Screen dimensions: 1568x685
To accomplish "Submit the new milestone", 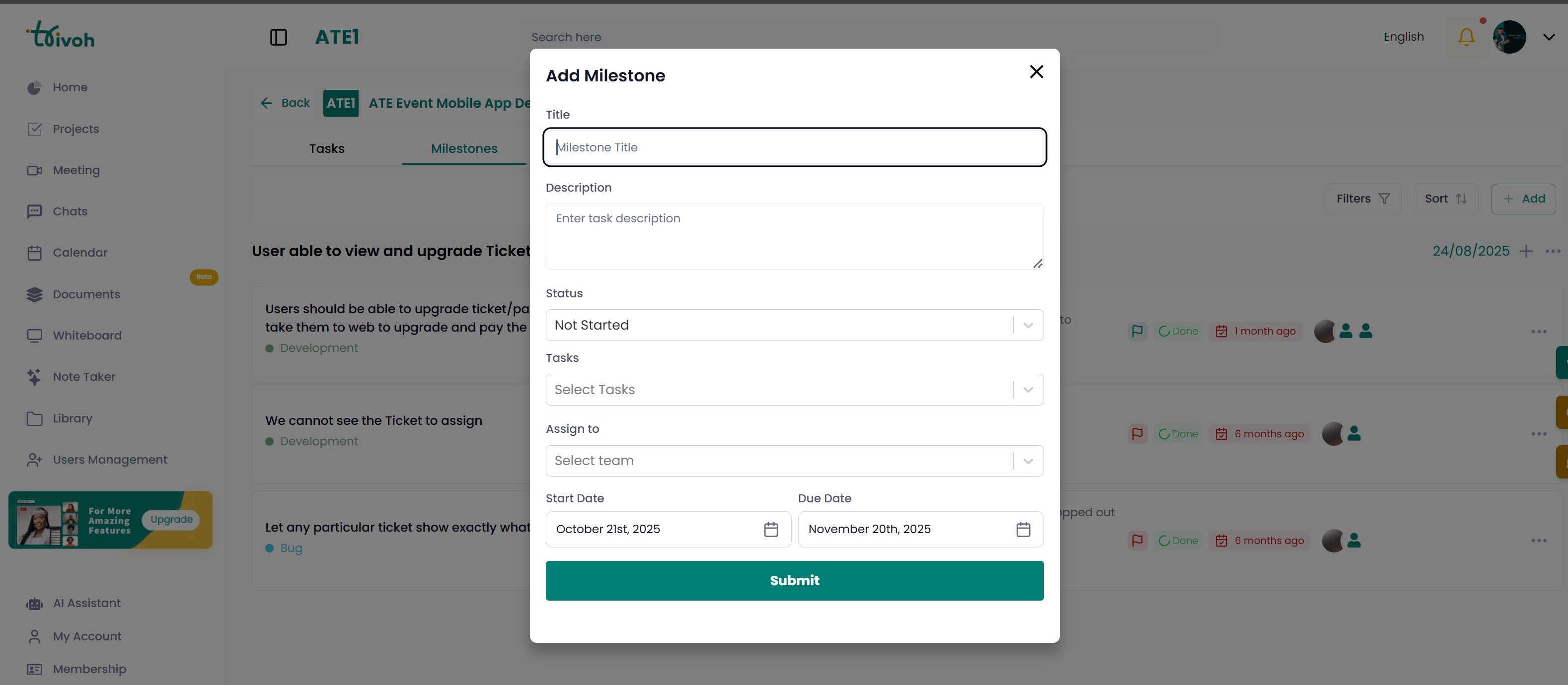I will (x=794, y=580).
